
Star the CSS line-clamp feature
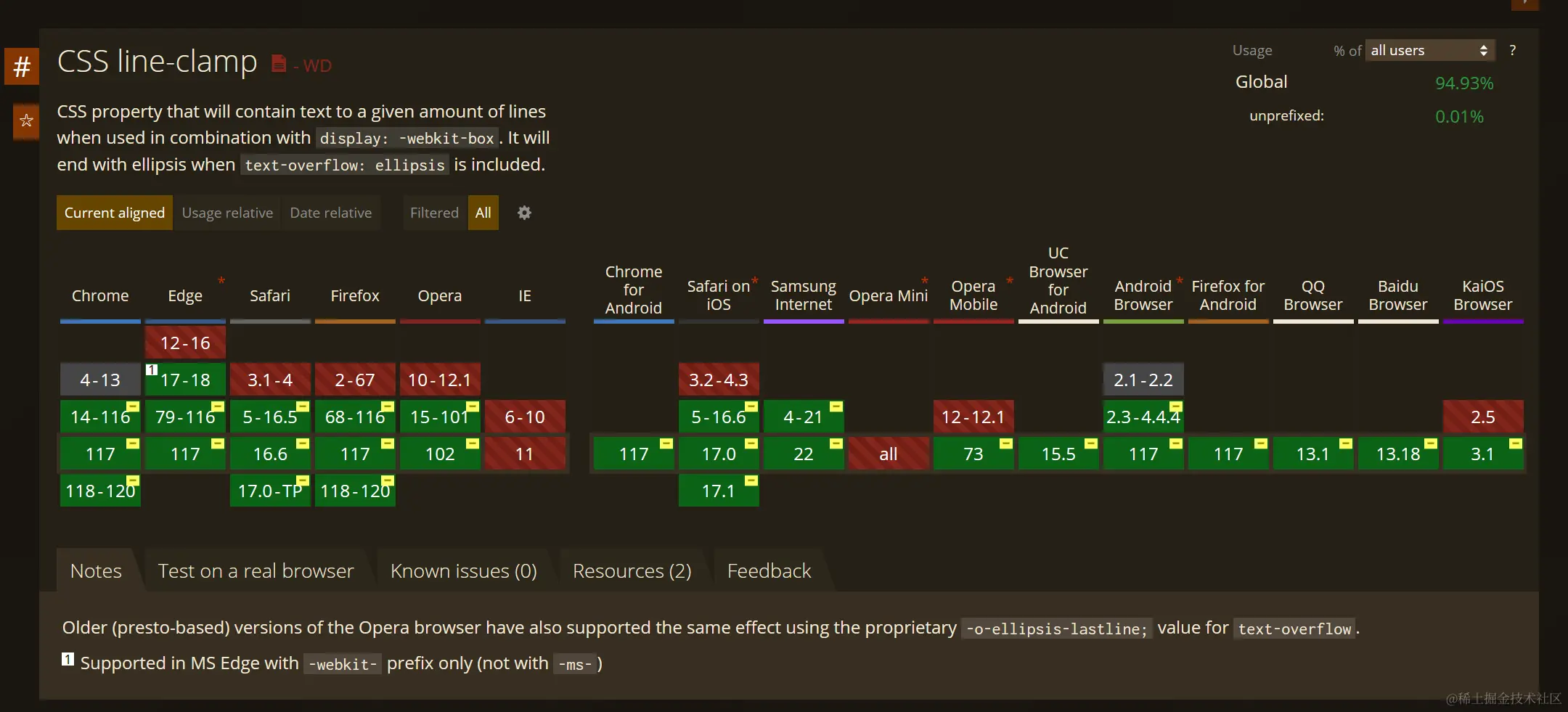click(x=26, y=120)
